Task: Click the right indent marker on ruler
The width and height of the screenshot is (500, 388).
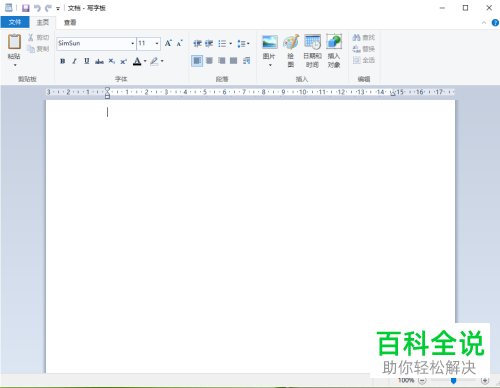Action: [x=393, y=94]
